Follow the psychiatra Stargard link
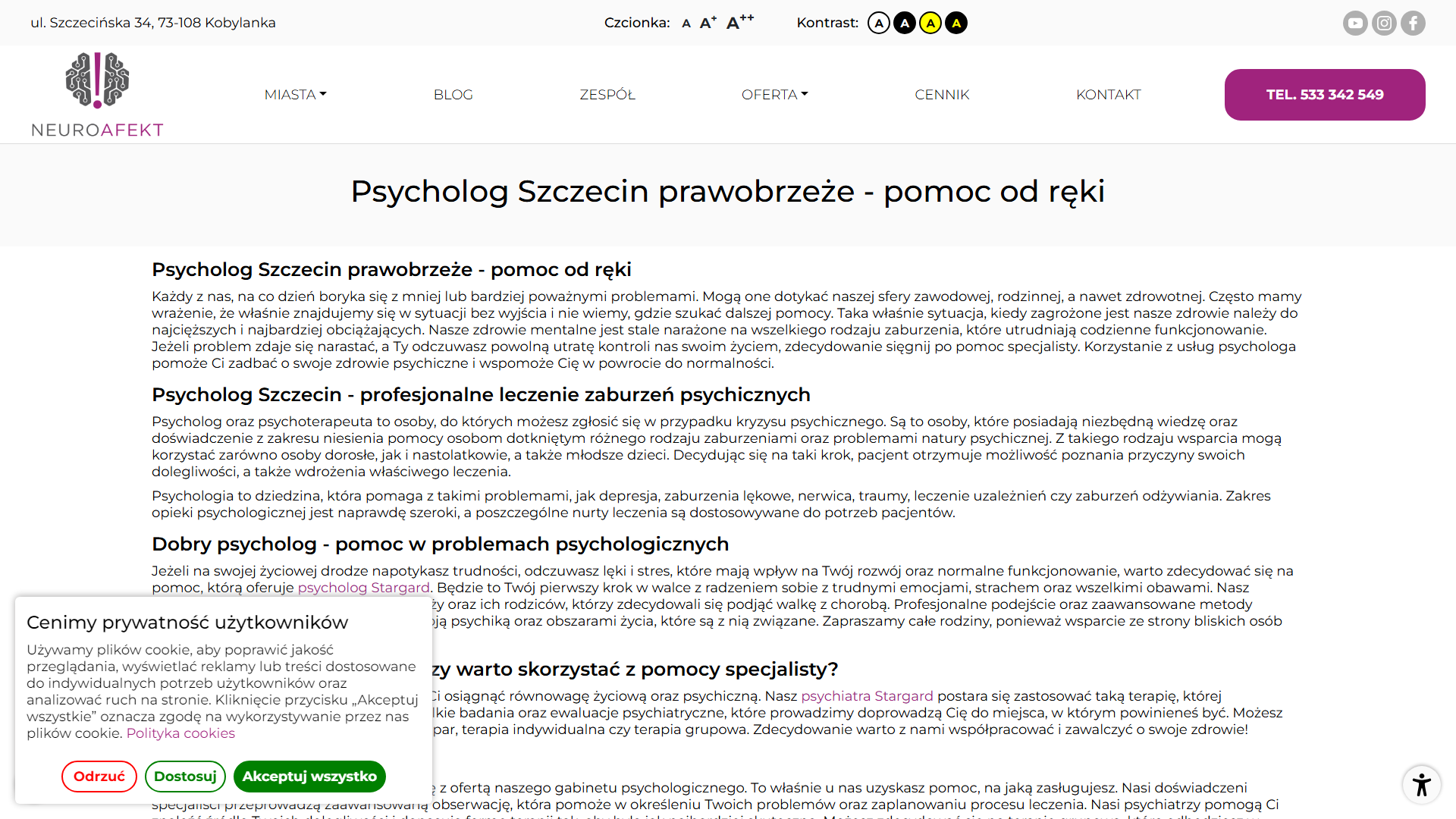This screenshot has height=819, width=1456. point(867,696)
